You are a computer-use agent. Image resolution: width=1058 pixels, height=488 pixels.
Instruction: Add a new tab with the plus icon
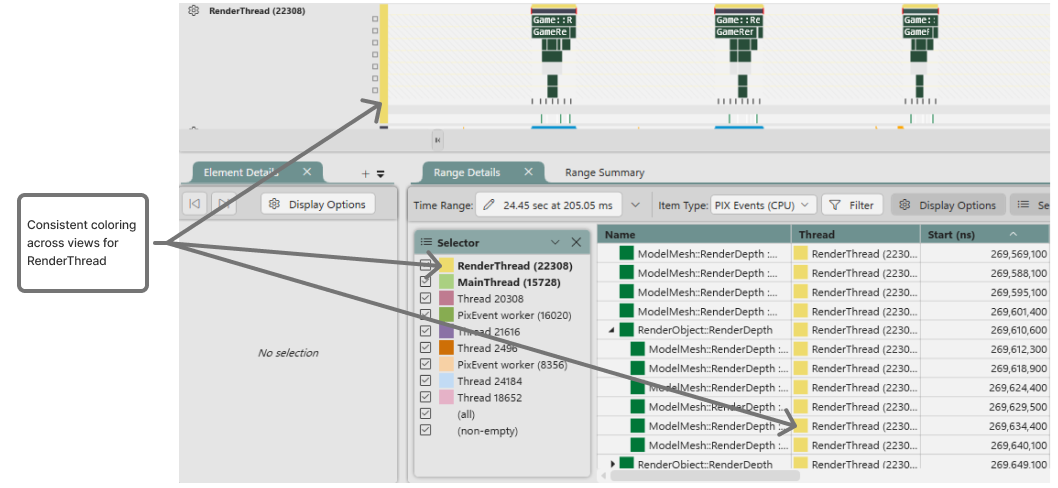pos(365,173)
